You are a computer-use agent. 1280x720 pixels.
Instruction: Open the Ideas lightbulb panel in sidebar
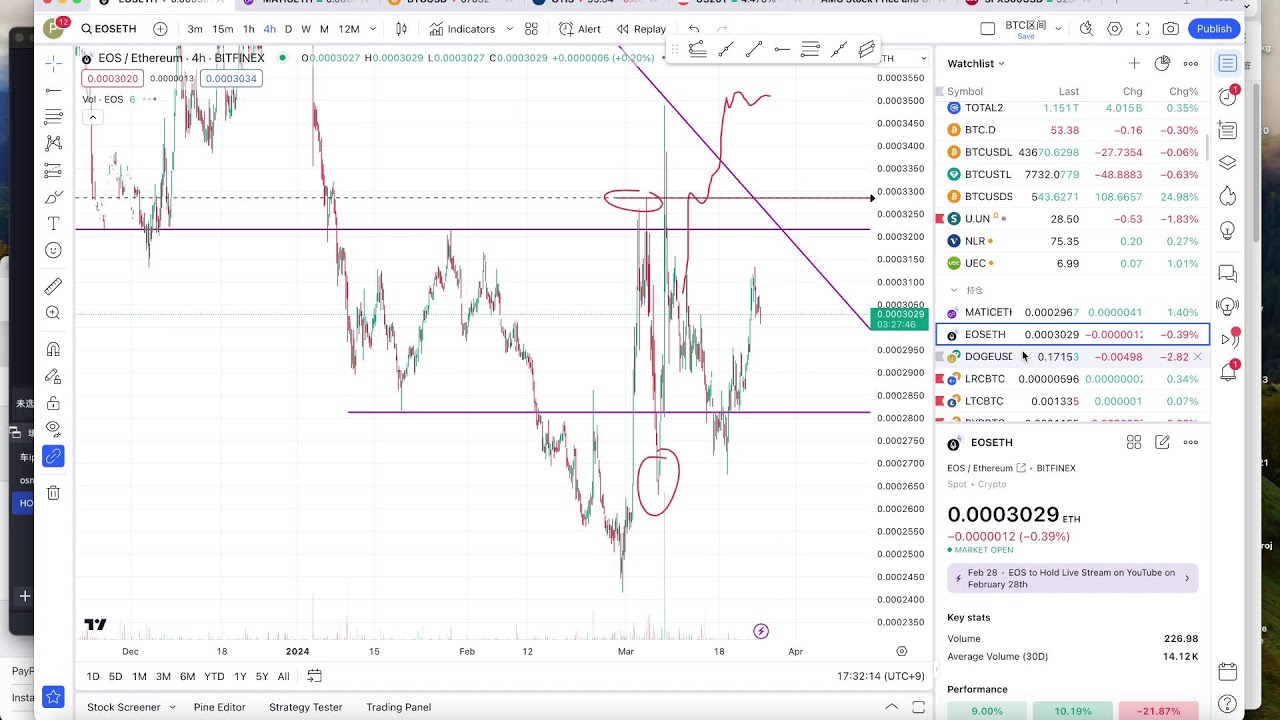(x=1228, y=230)
